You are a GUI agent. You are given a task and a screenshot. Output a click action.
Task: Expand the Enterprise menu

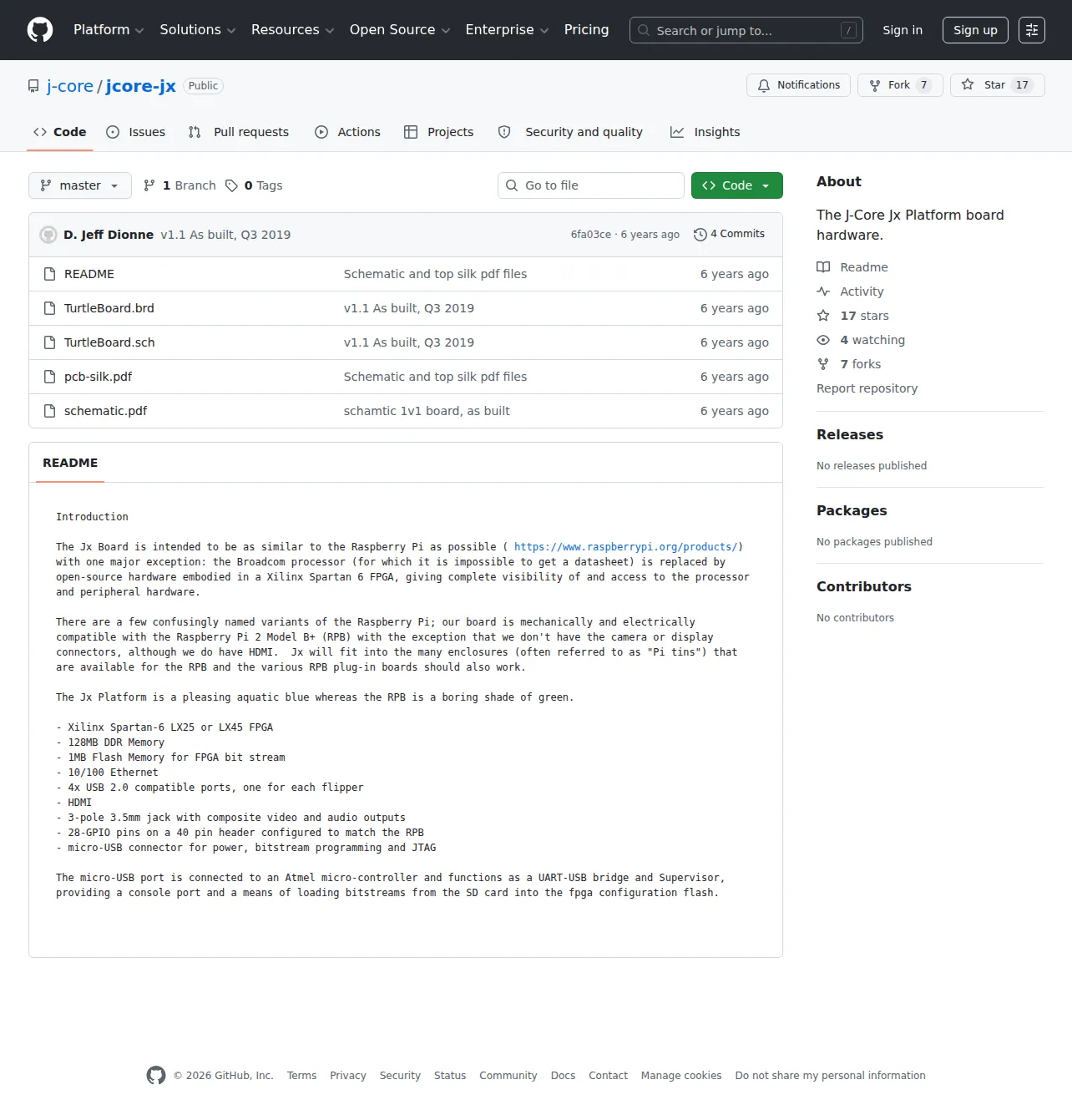[507, 30]
